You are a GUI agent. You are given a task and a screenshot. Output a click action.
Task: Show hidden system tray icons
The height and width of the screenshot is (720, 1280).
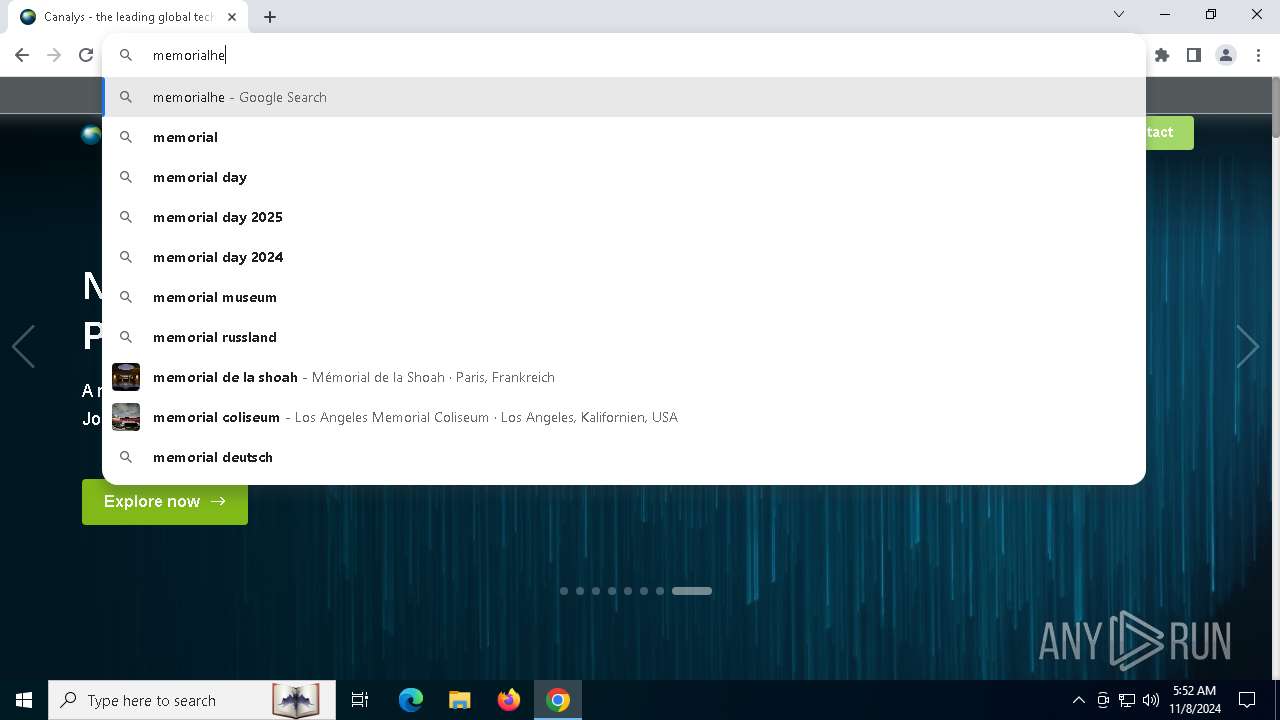[x=1078, y=700]
